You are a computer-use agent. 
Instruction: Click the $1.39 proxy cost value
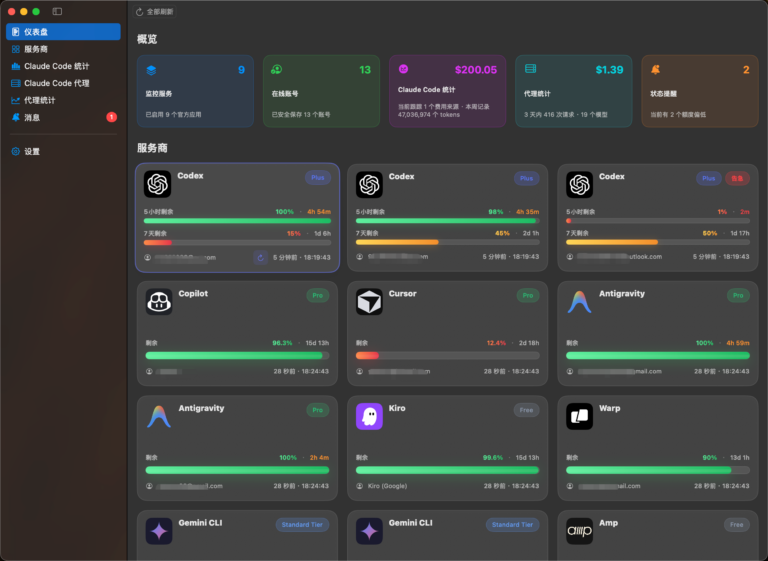(x=609, y=70)
